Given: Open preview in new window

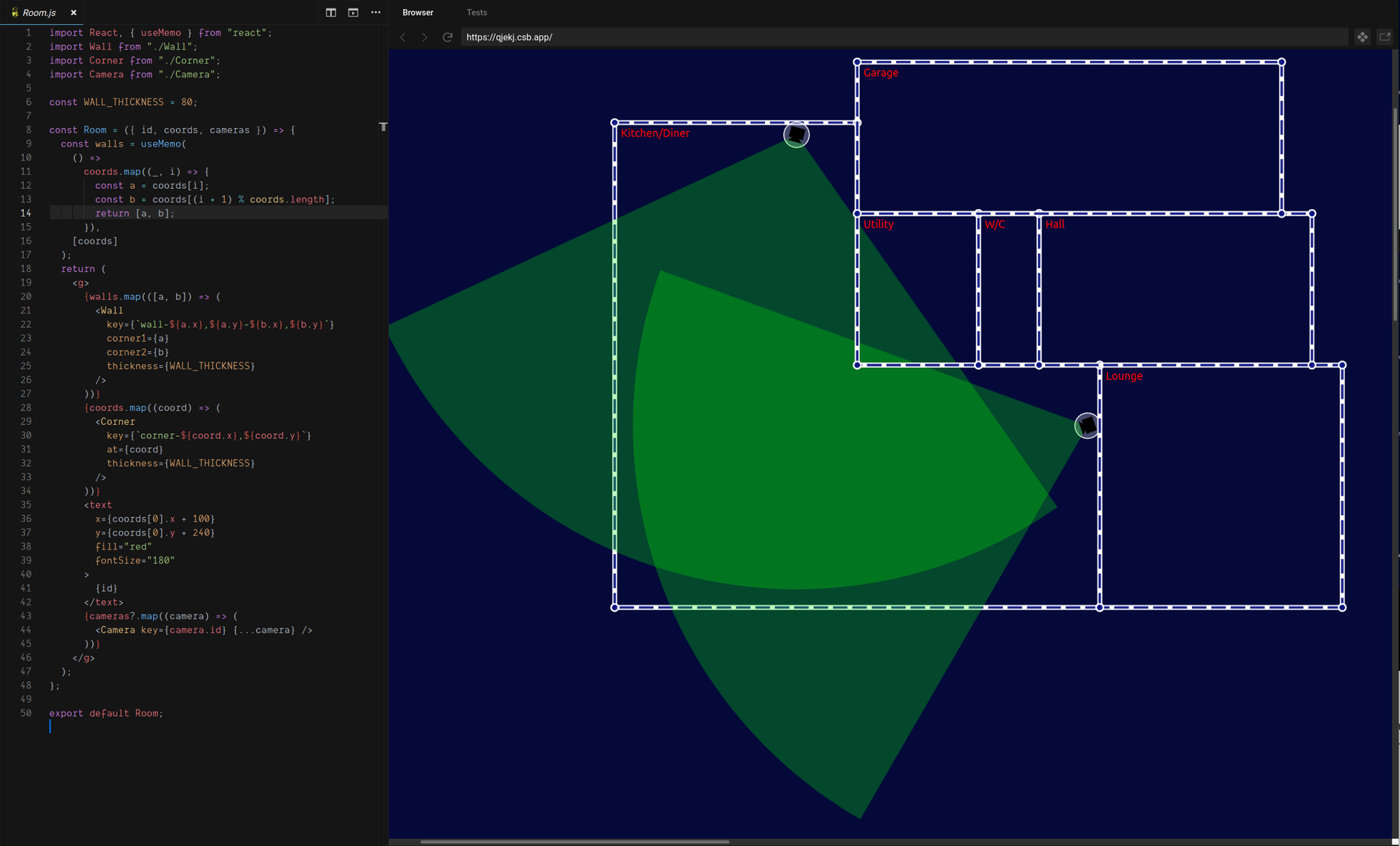Looking at the screenshot, I should click(1385, 37).
